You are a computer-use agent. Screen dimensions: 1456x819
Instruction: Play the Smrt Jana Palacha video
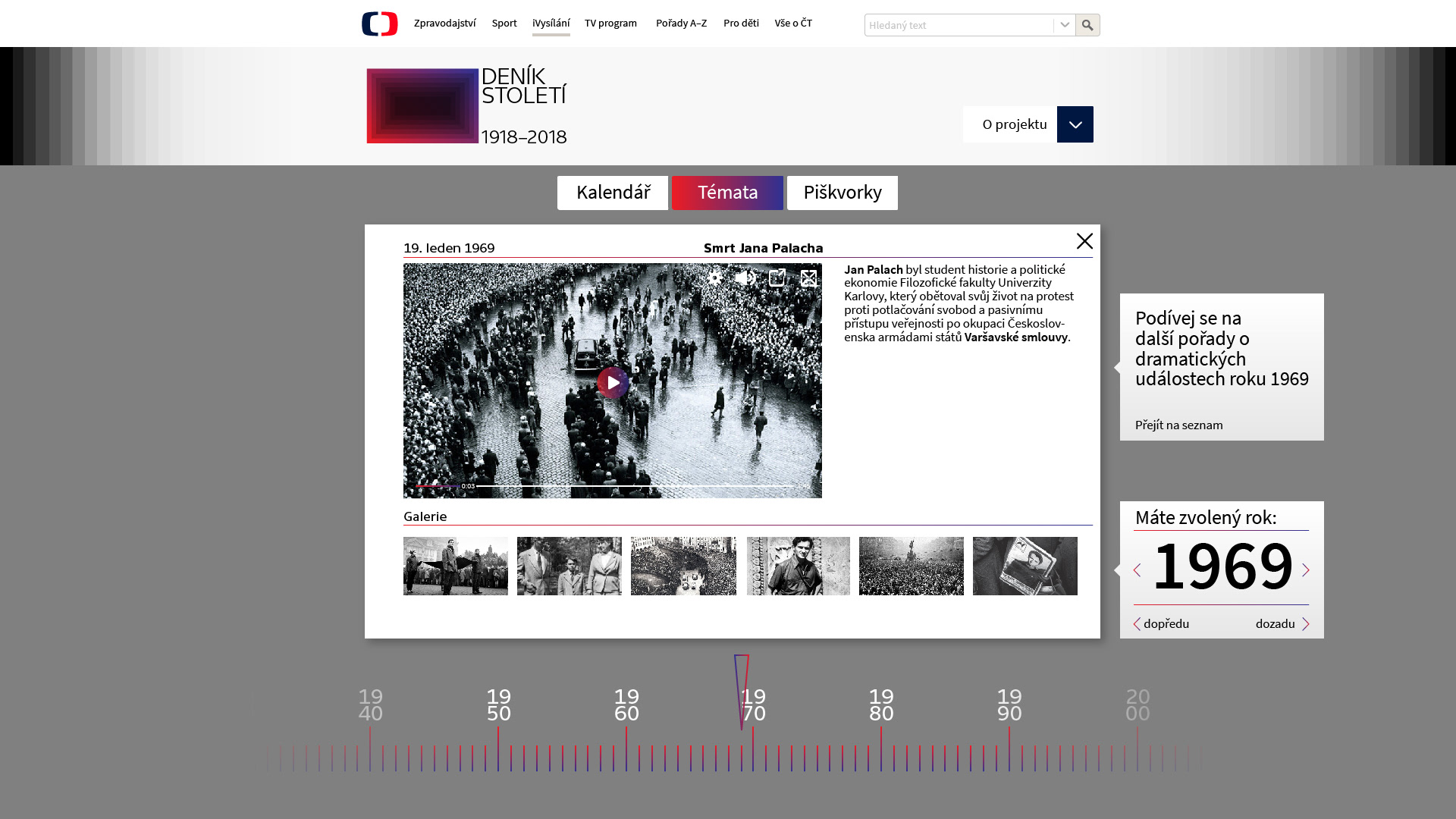[613, 383]
